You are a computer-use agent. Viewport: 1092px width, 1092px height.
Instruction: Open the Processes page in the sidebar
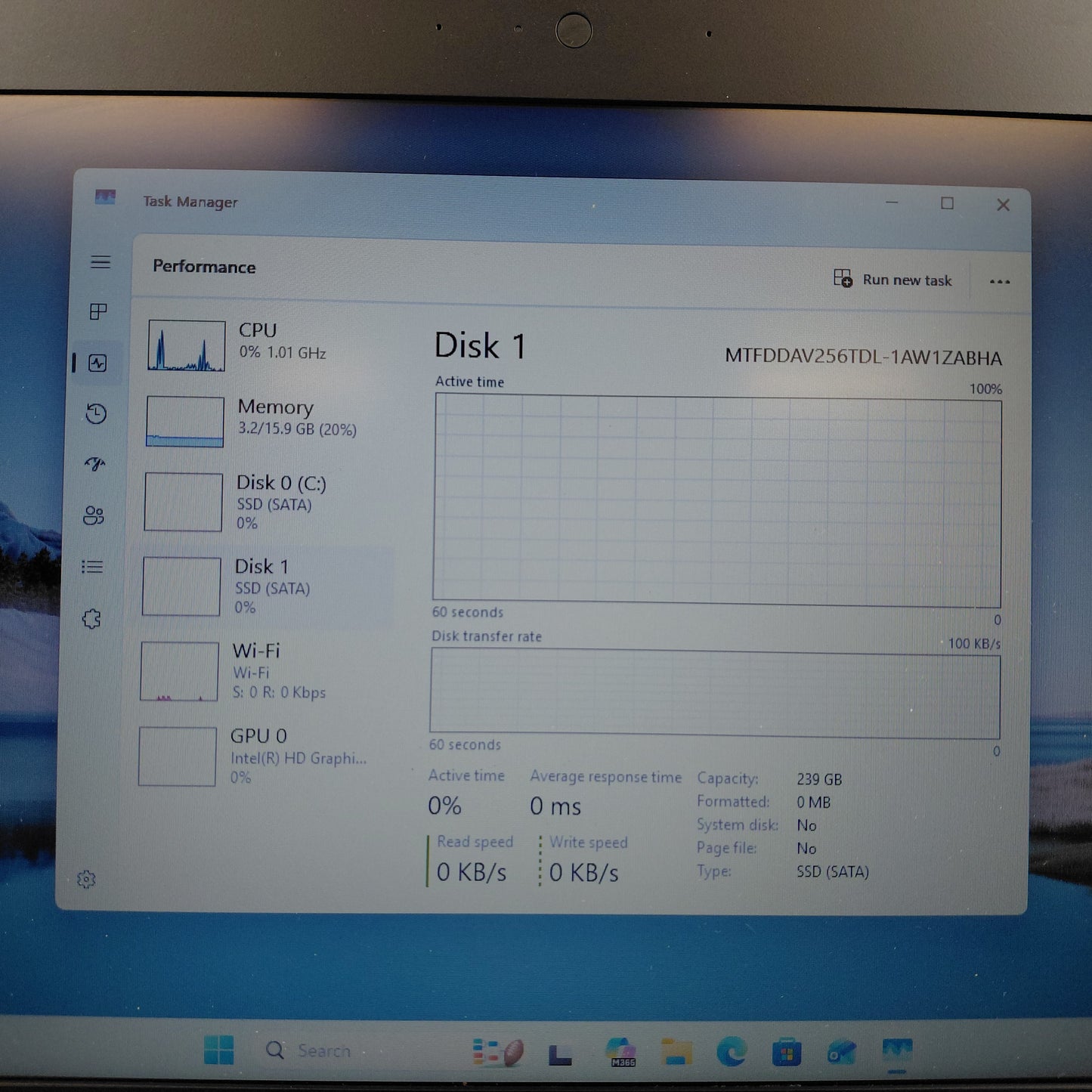[97, 312]
